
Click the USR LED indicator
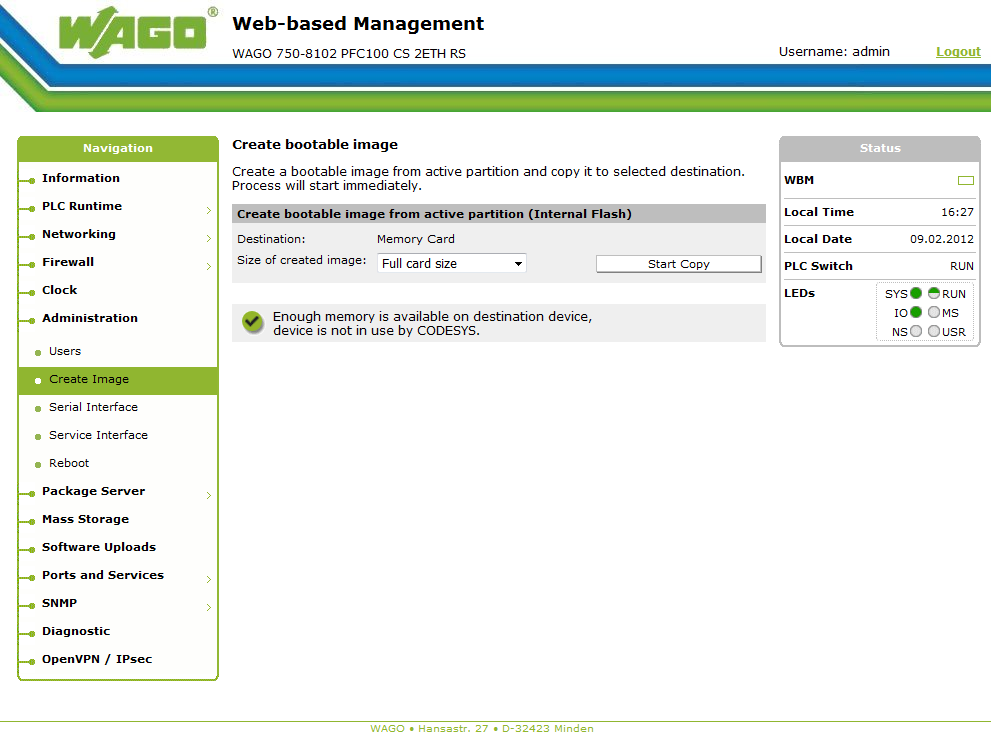(933, 331)
